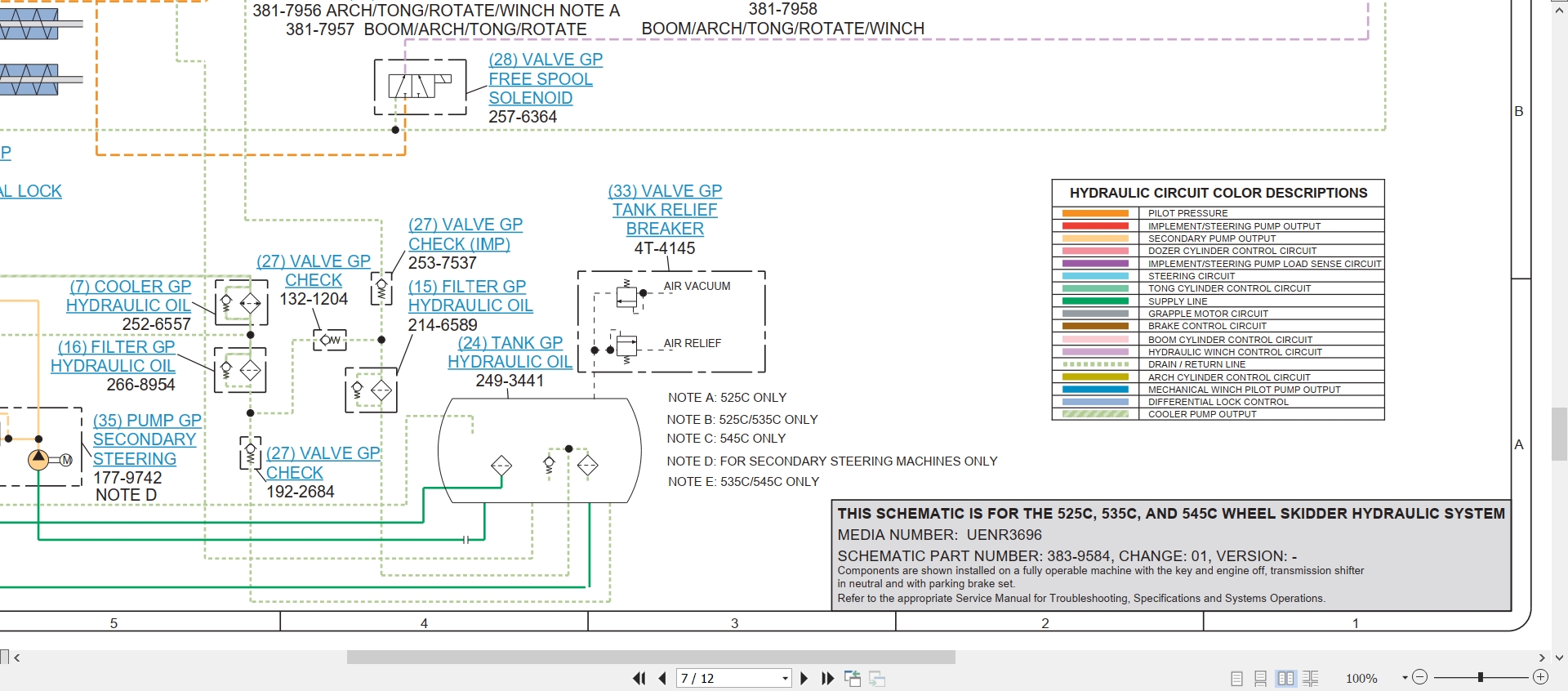Screen dimensions: 1568x691
Task: Click SECONDARY link
Action: [145, 439]
